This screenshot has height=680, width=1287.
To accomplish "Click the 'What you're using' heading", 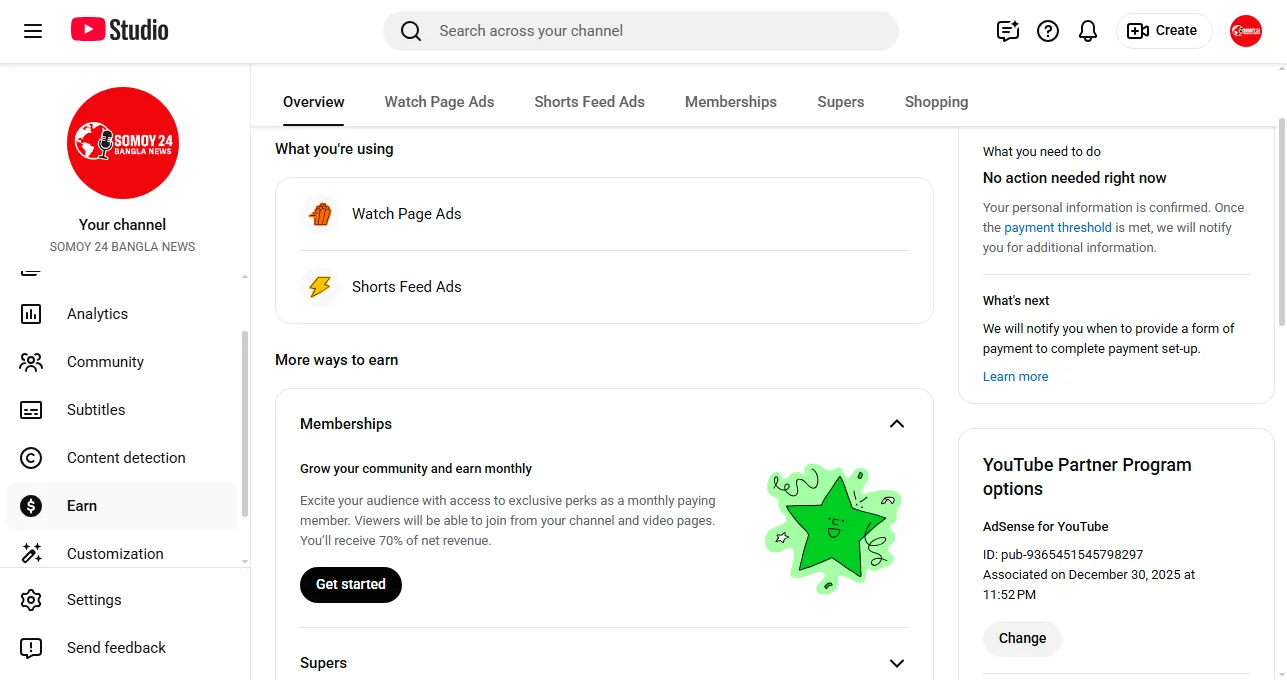I will point(334,149).
